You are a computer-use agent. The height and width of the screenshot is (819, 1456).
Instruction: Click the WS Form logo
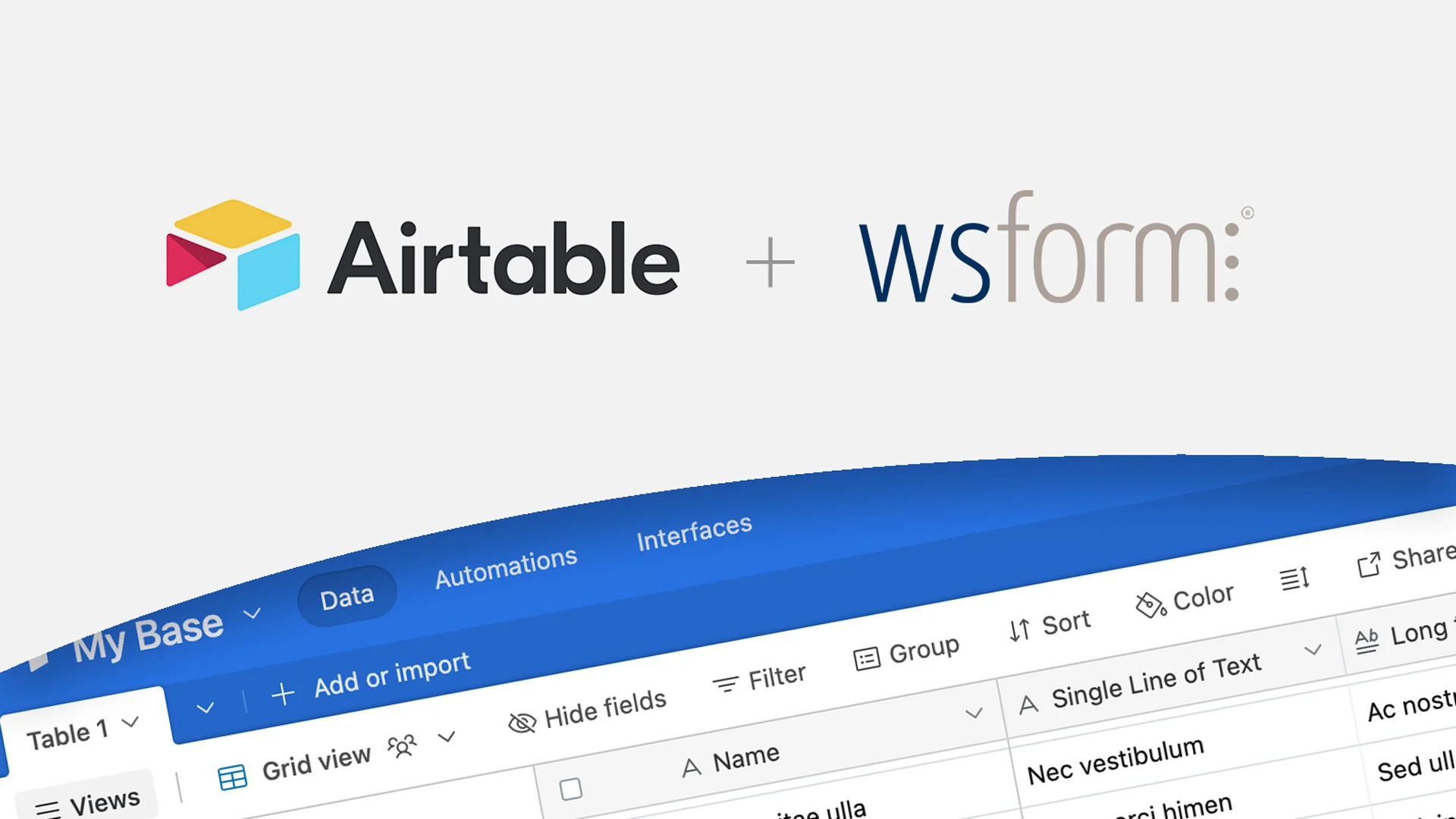point(1056,248)
